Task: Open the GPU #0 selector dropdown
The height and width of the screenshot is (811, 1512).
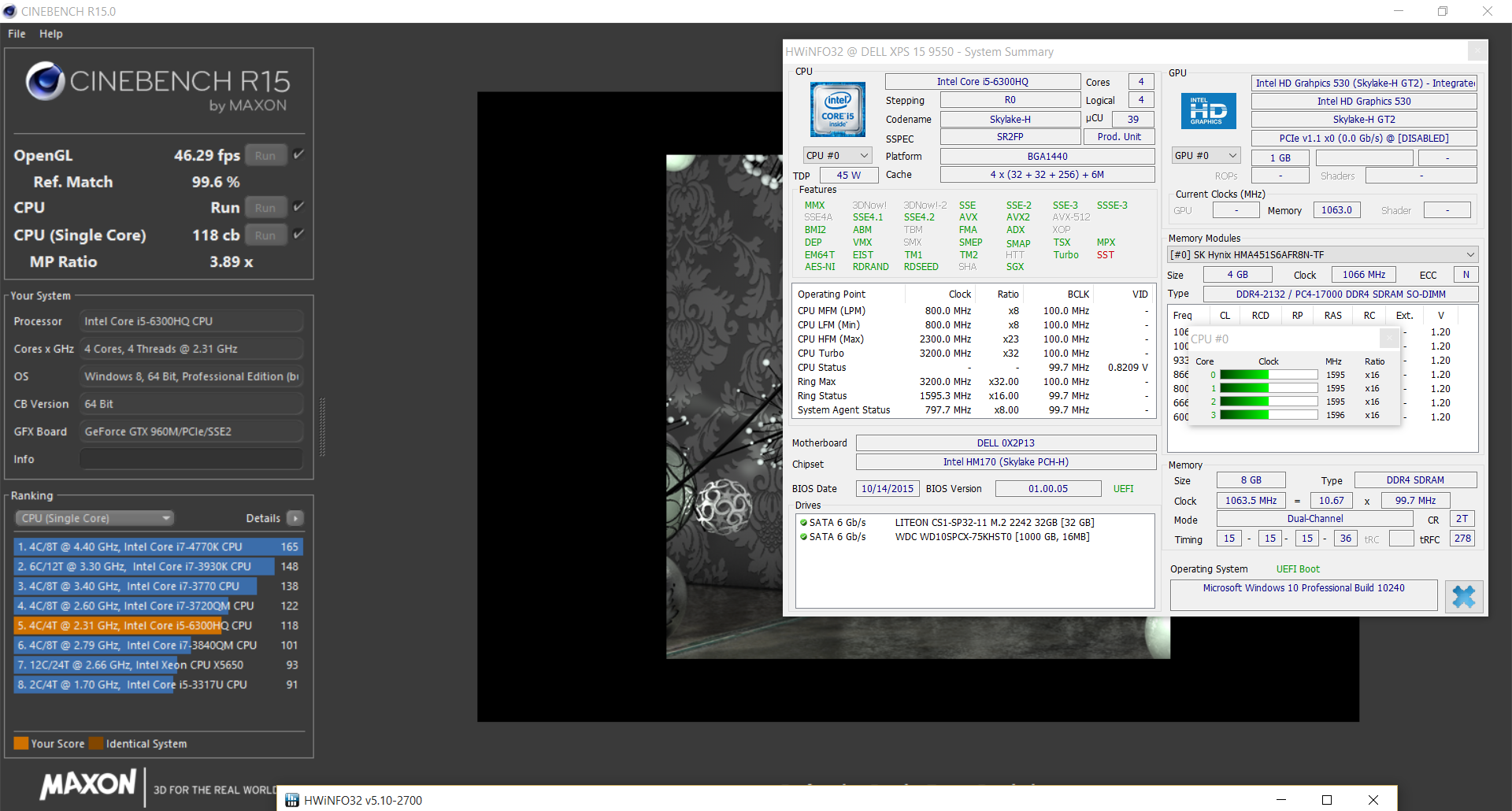Action: coord(1206,156)
